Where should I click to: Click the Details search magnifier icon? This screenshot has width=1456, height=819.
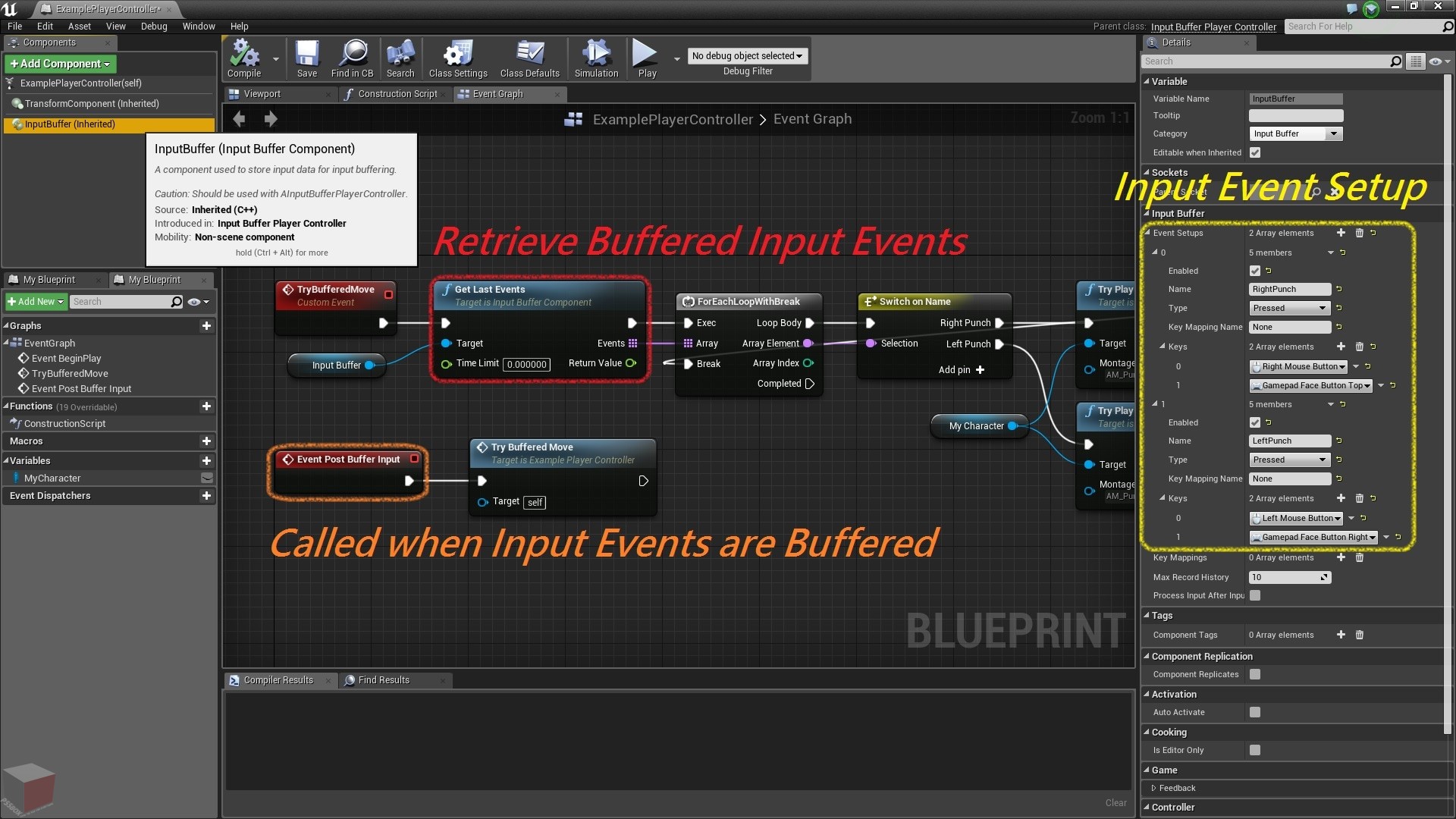click(x=1395, y=61)
